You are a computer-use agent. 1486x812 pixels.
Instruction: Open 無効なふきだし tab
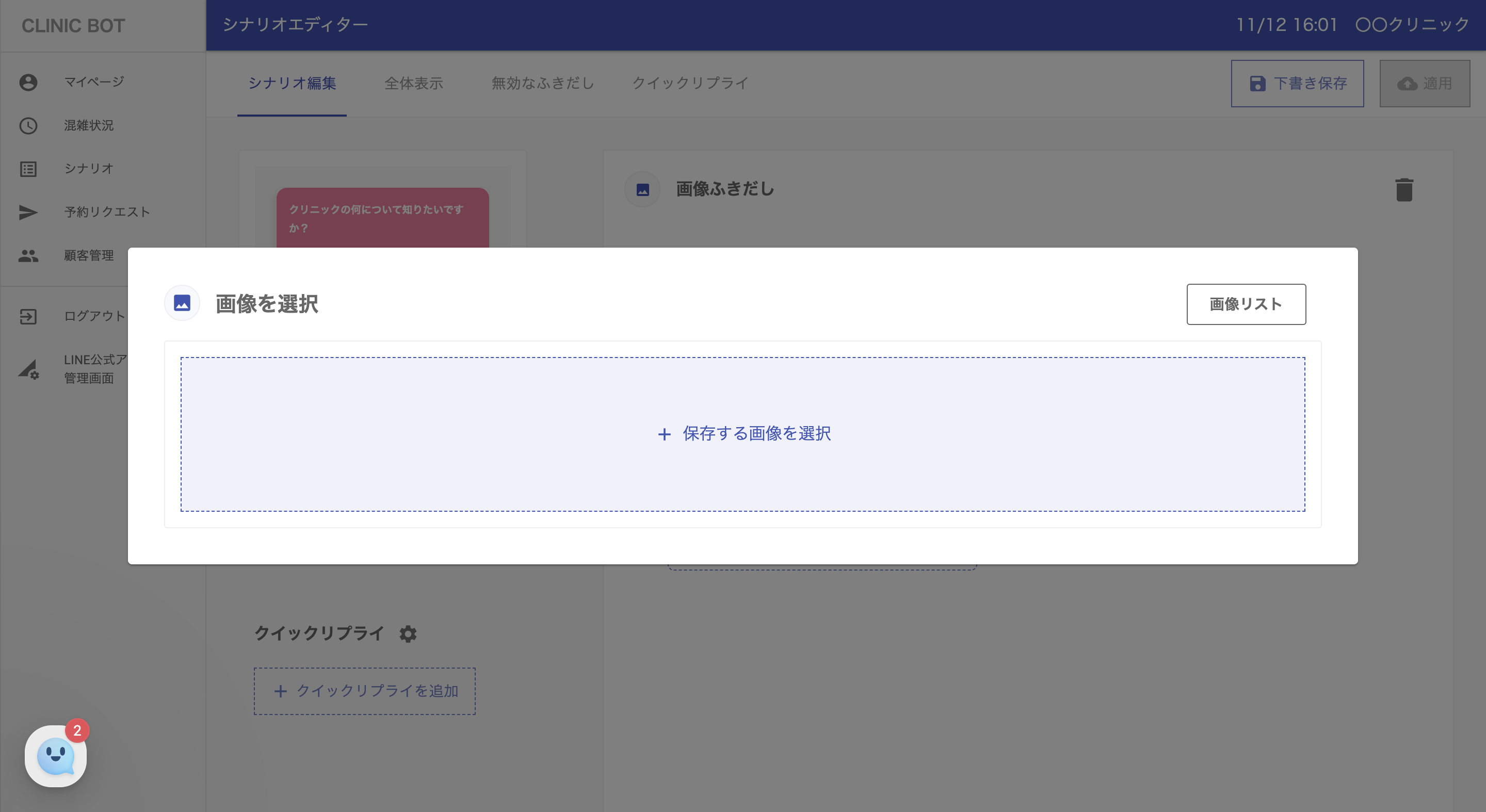pos(542,84)
